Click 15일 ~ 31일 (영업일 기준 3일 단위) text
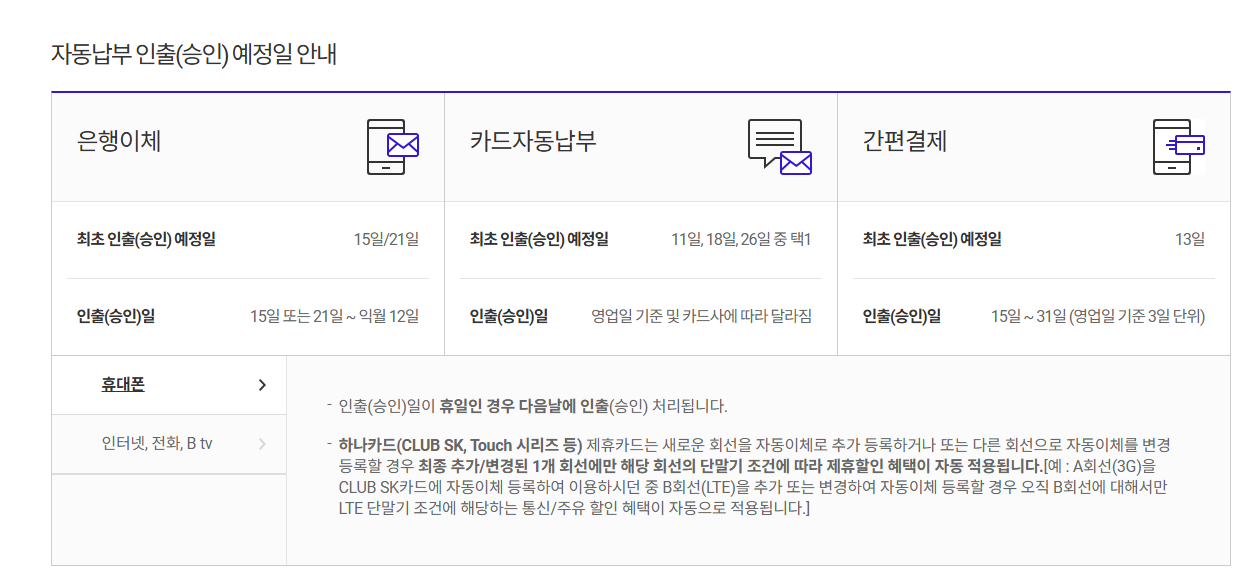Viewport: 1257px width, 576px height. (x=1098, y=317)
